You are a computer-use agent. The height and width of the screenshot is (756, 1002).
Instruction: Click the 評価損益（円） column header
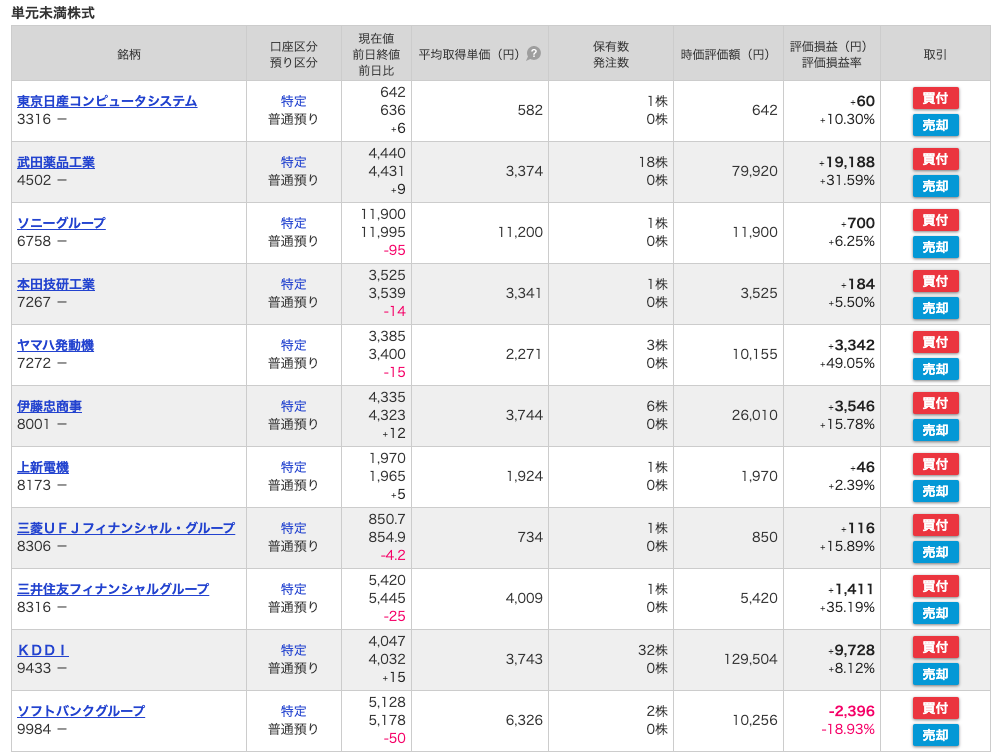831,54
